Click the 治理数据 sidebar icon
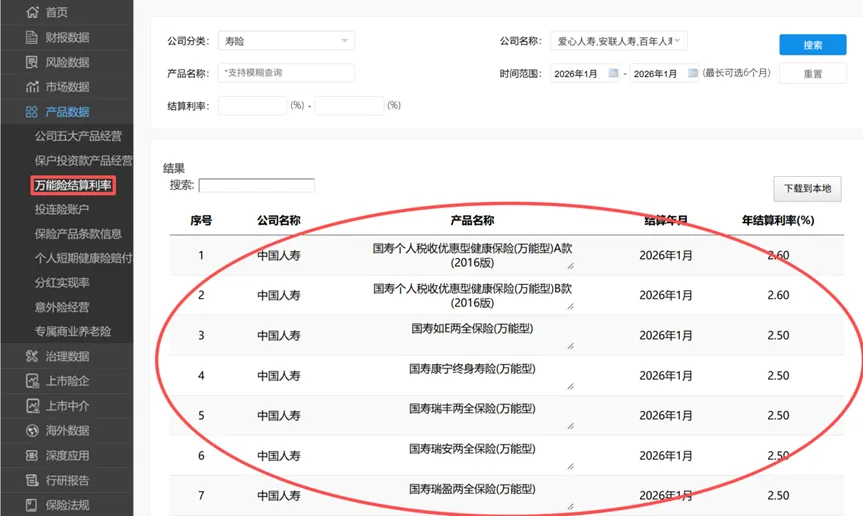 (x=32, y=356)
